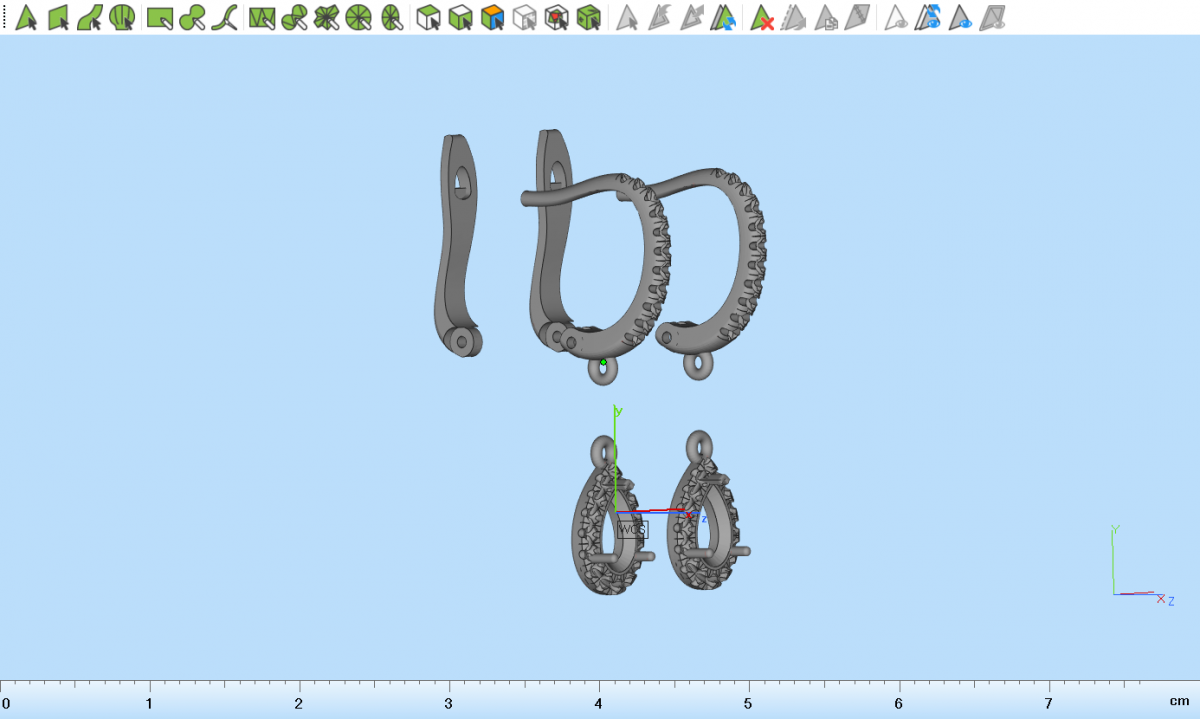Click the dotted toolbar grip handle
Screen dimensions: 1200x719
[4, 17]
